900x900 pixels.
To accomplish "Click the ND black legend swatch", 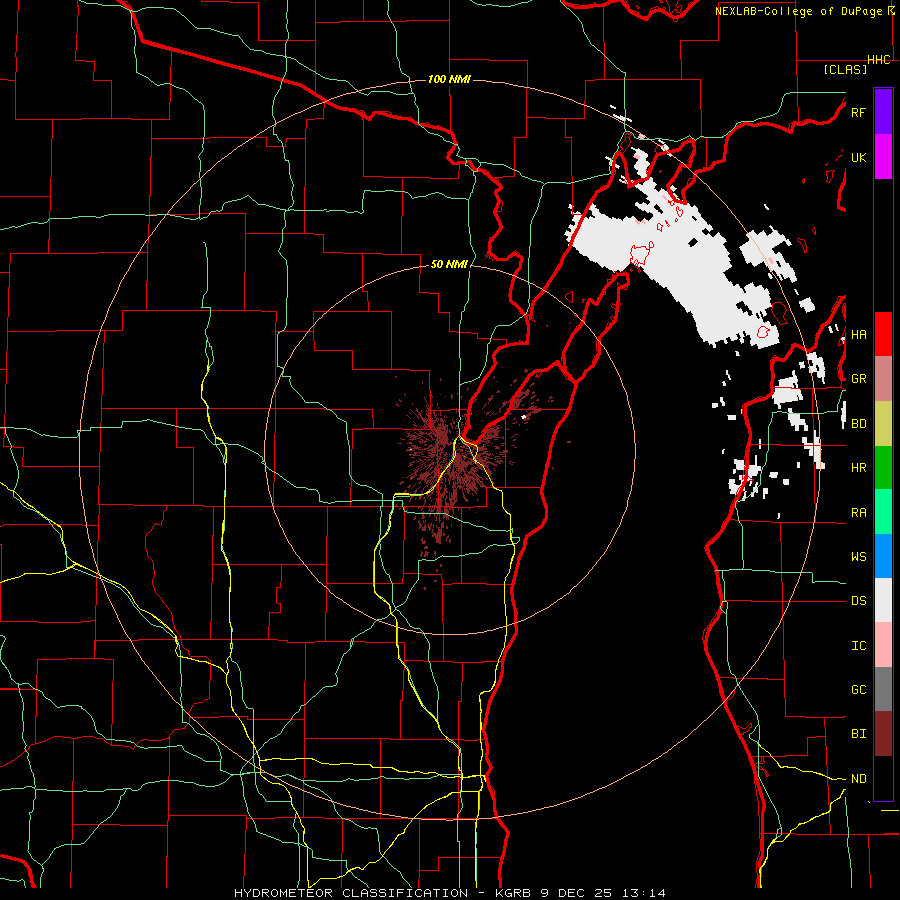I will tap(883, 778).
